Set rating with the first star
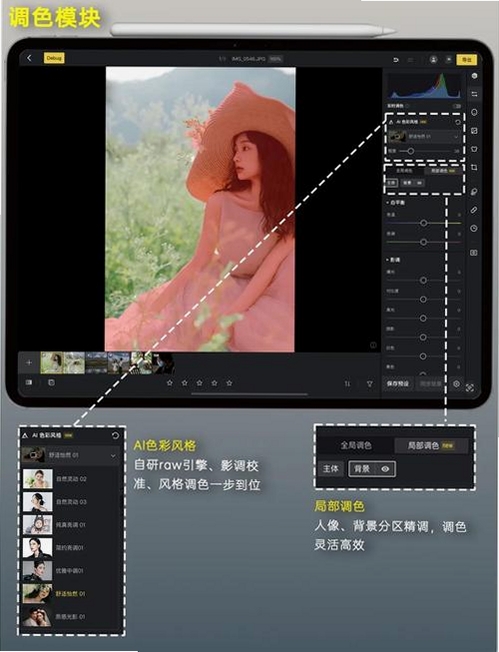This screenshot has height=652, width=499. [x=170, y=383]
